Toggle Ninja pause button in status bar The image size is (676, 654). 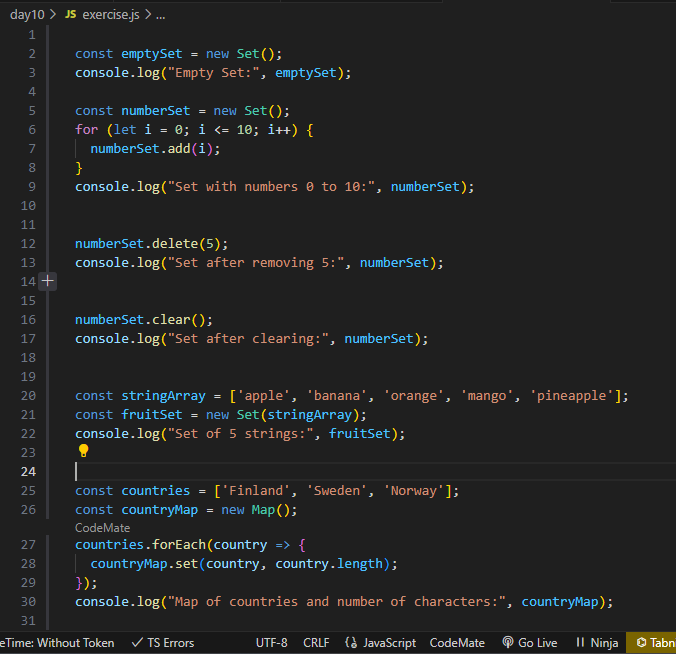point(597,643)
